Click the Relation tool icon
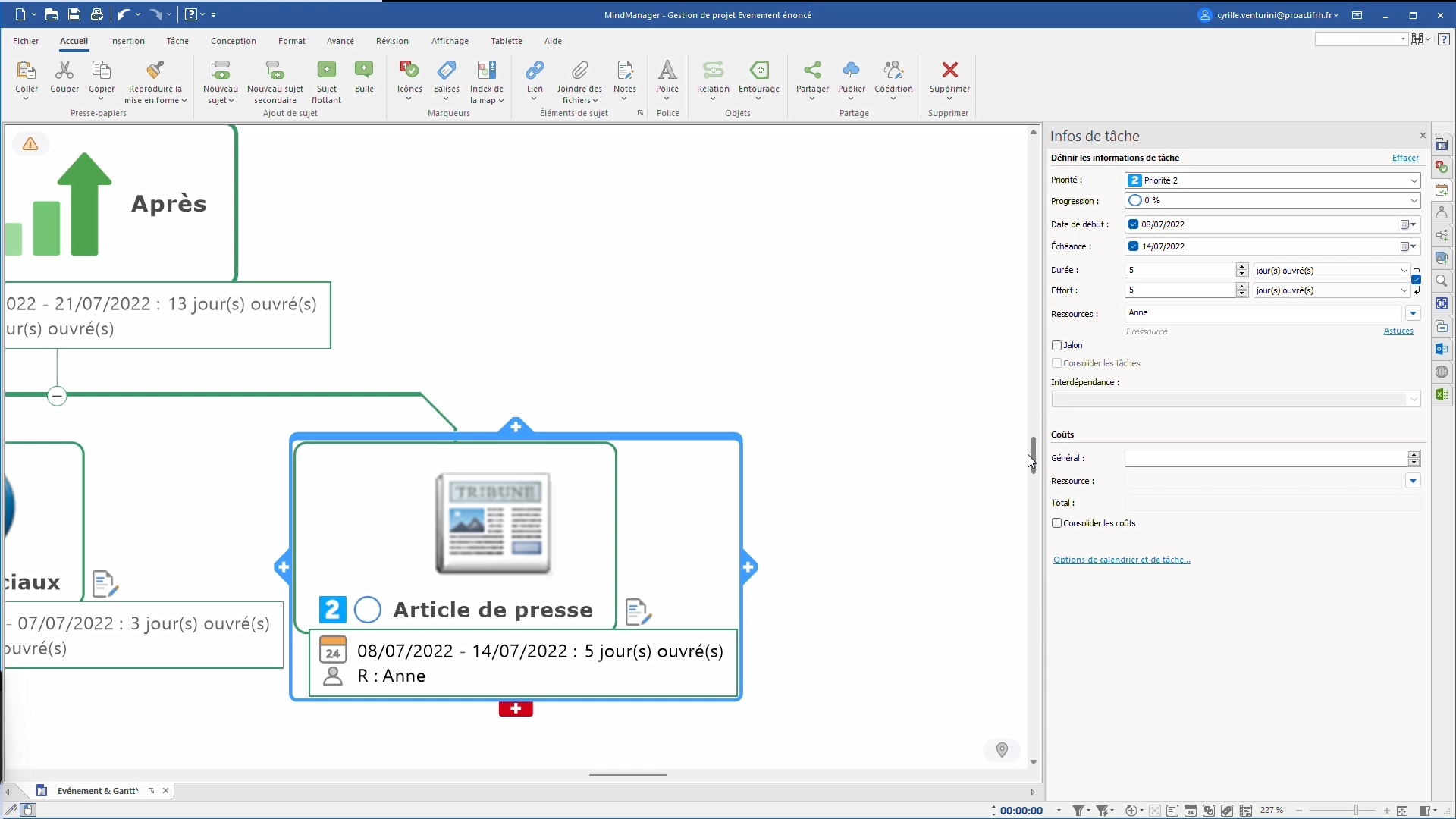 713,71
